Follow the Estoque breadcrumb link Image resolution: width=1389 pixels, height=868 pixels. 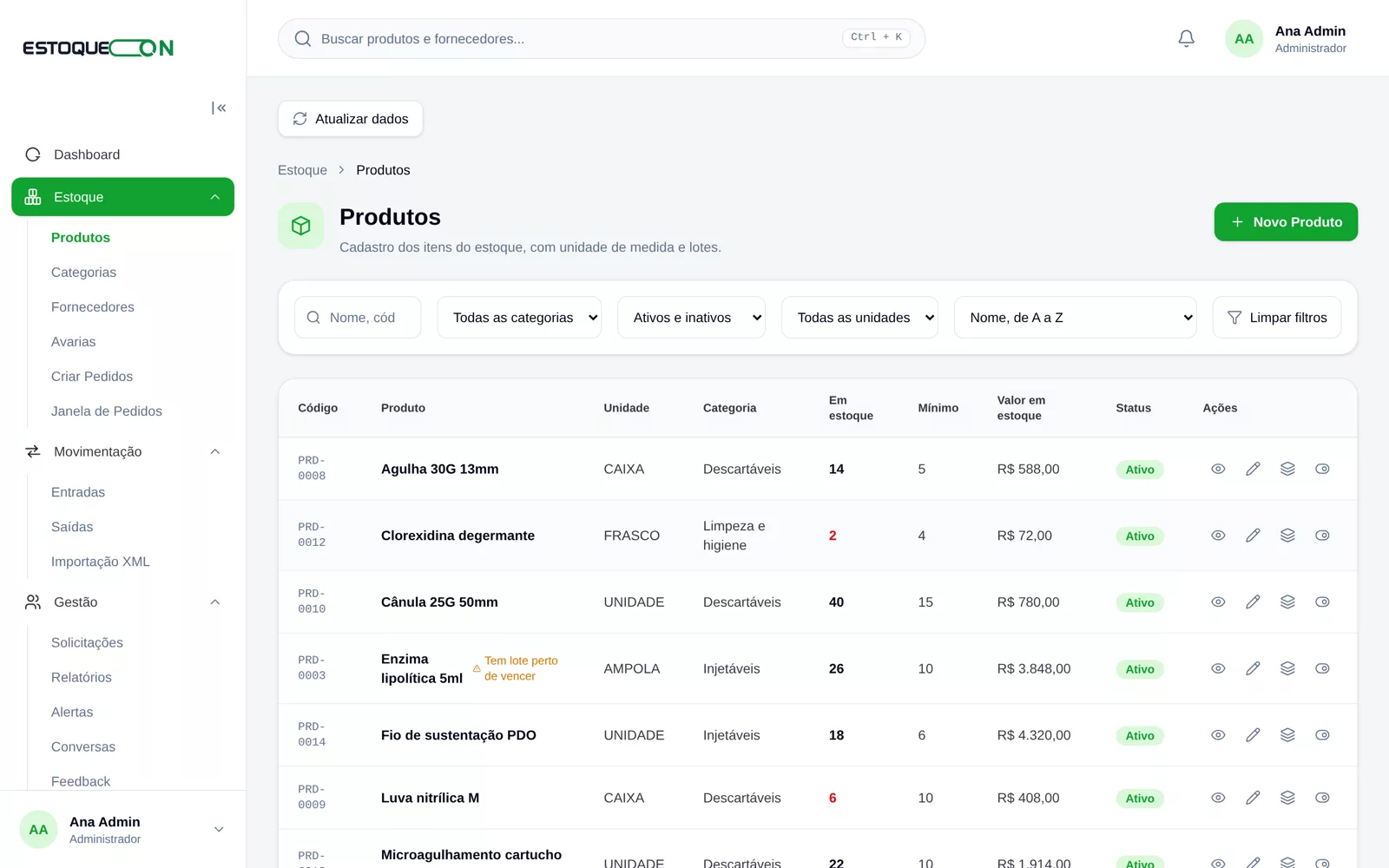click(x=302, y=170)
